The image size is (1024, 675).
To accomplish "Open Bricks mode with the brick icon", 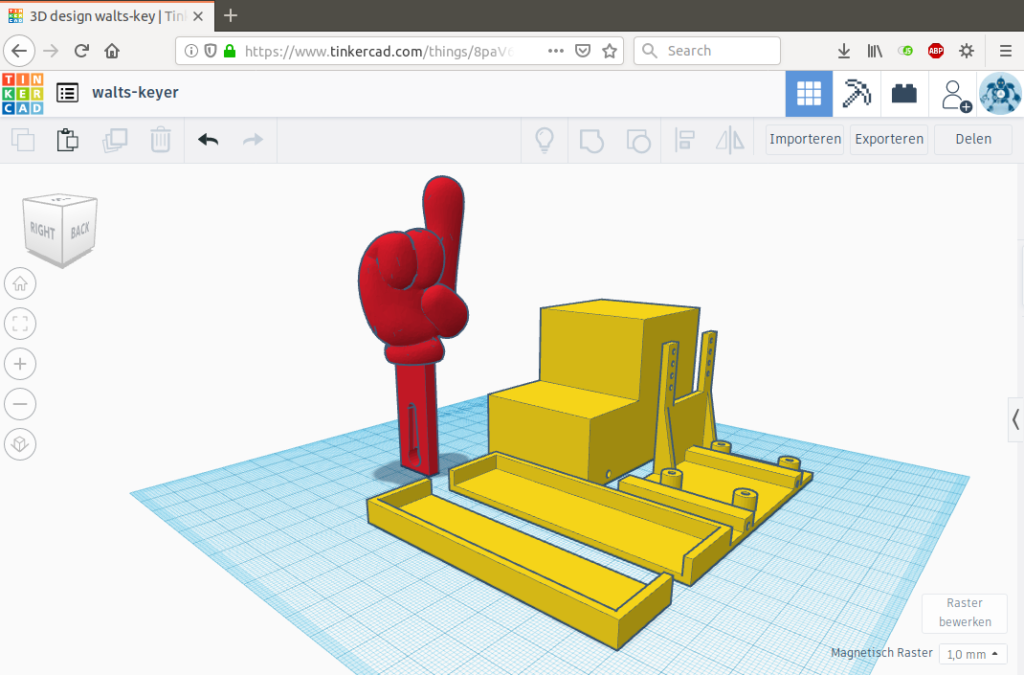I will pyautogui.click(x=905, y=94).
